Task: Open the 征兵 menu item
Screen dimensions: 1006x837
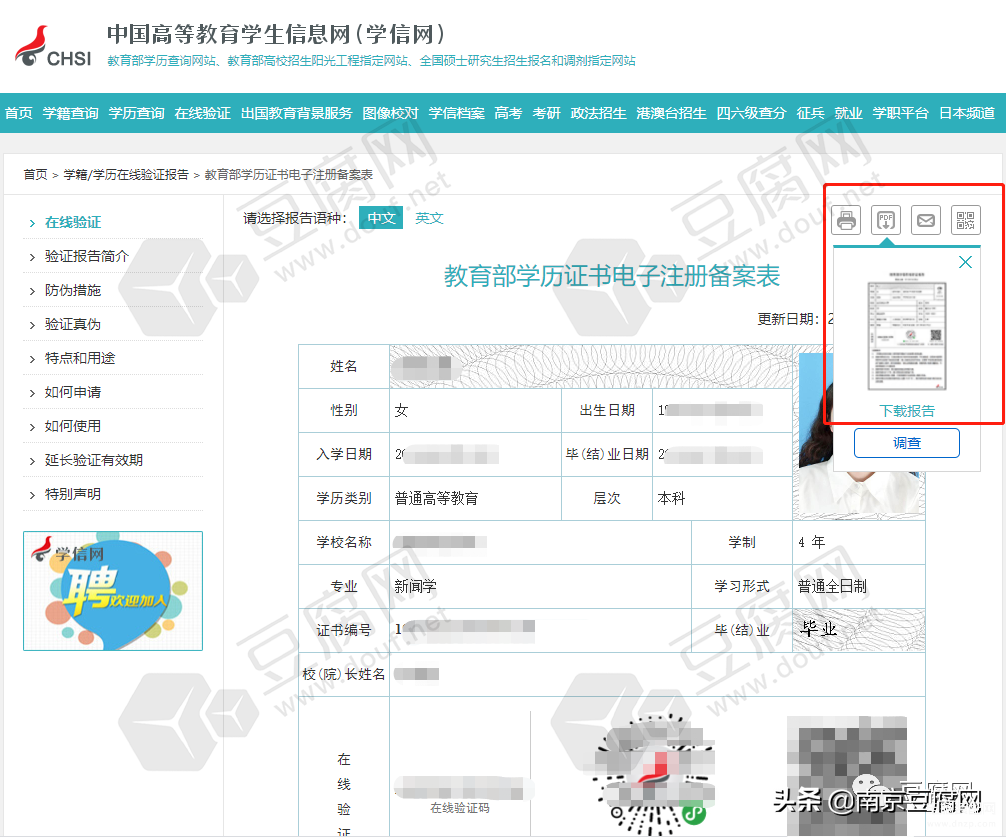Action: click(810, 114)
